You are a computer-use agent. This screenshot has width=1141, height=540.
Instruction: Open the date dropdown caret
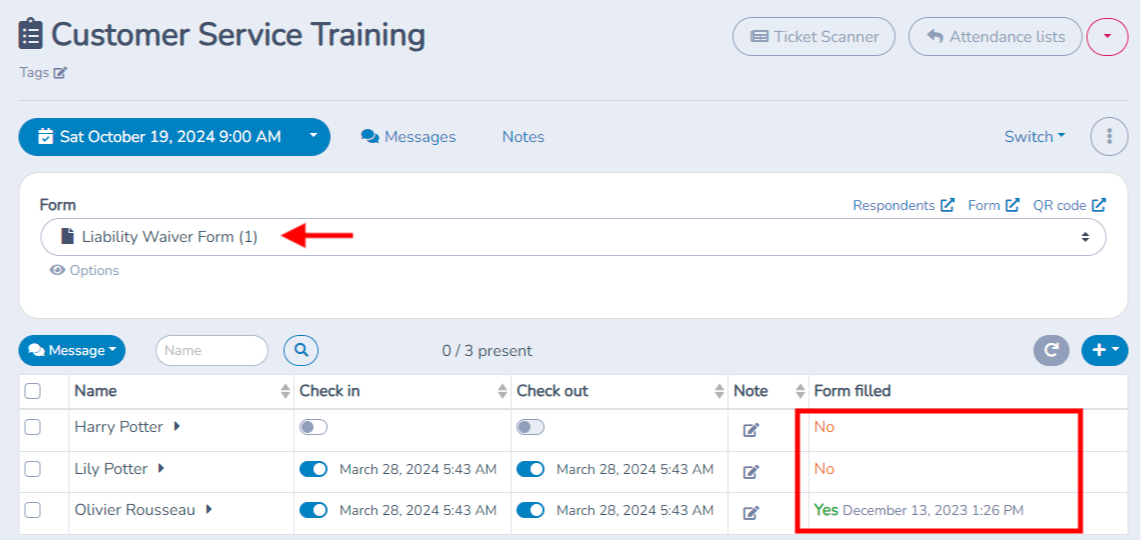314,136
